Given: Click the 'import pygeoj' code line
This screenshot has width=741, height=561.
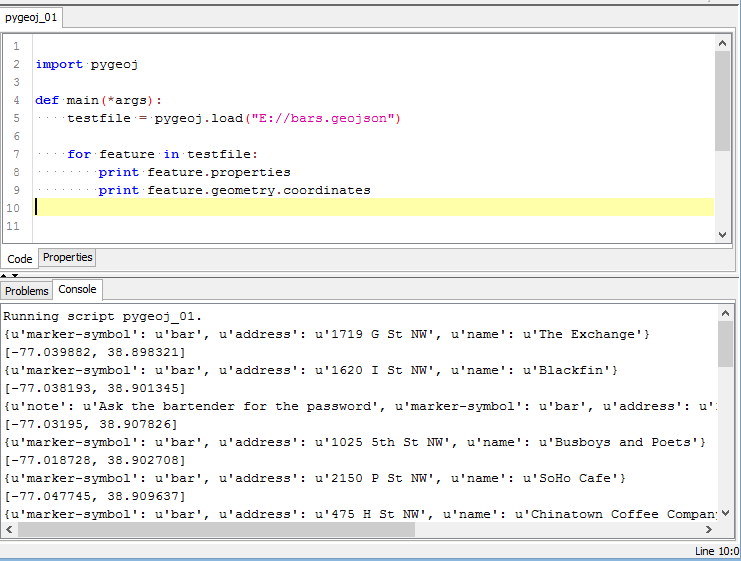Looking at the screenshot, I should click(86, 64).
